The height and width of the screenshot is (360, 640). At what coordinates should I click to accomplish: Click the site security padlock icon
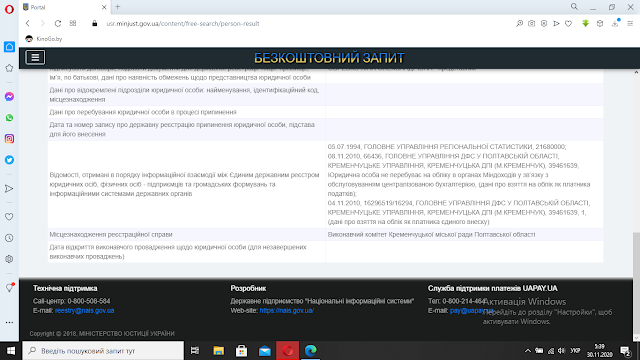click(x=95, y=24)
